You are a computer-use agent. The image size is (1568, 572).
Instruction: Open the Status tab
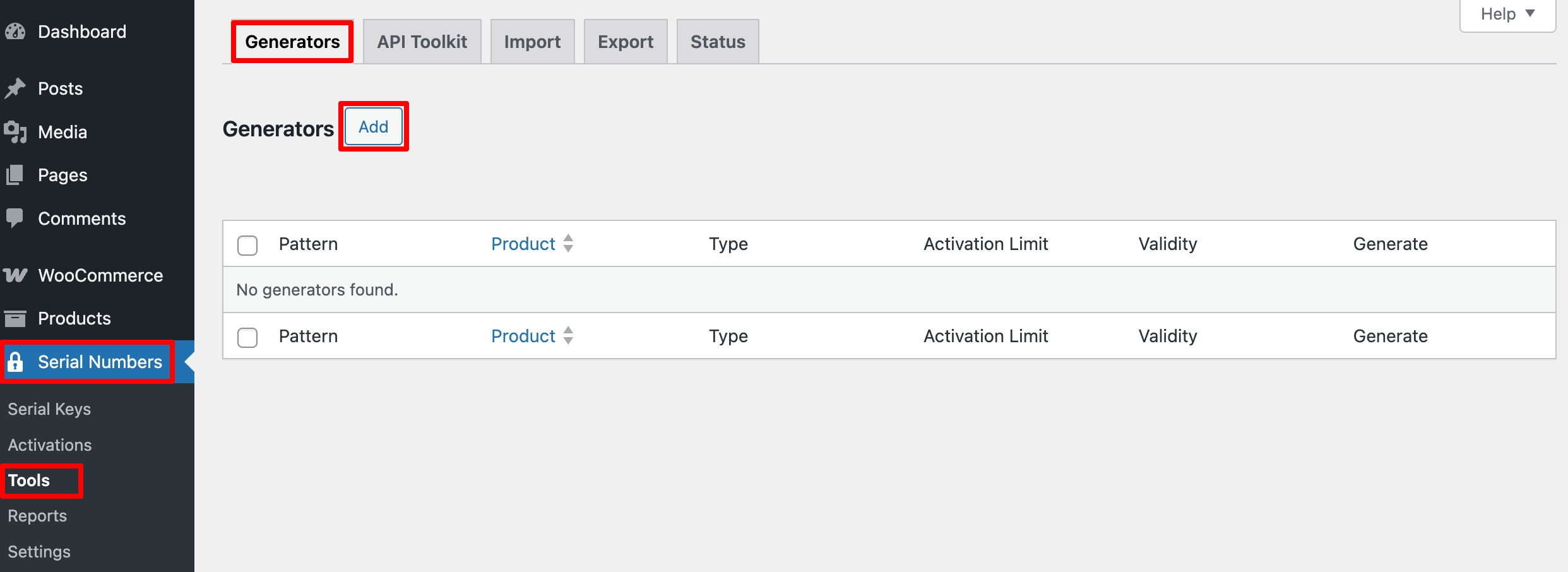[x=718, y=42]
